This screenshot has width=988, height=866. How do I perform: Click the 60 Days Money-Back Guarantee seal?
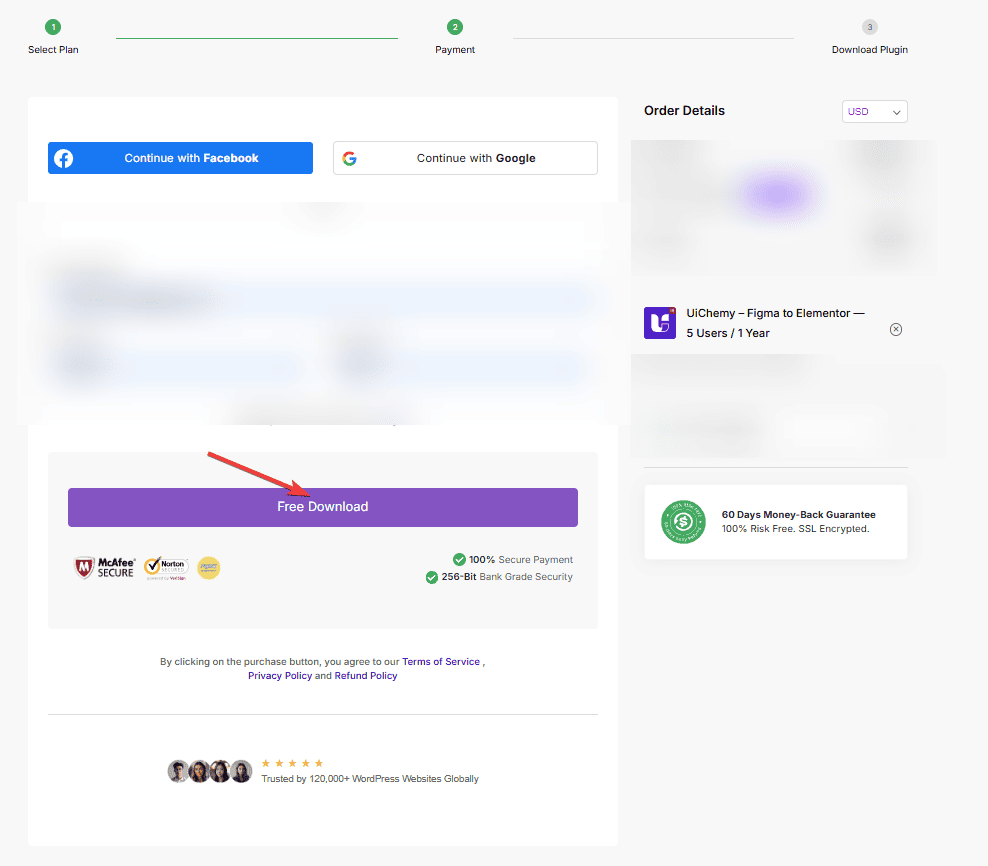coord(683,521)
